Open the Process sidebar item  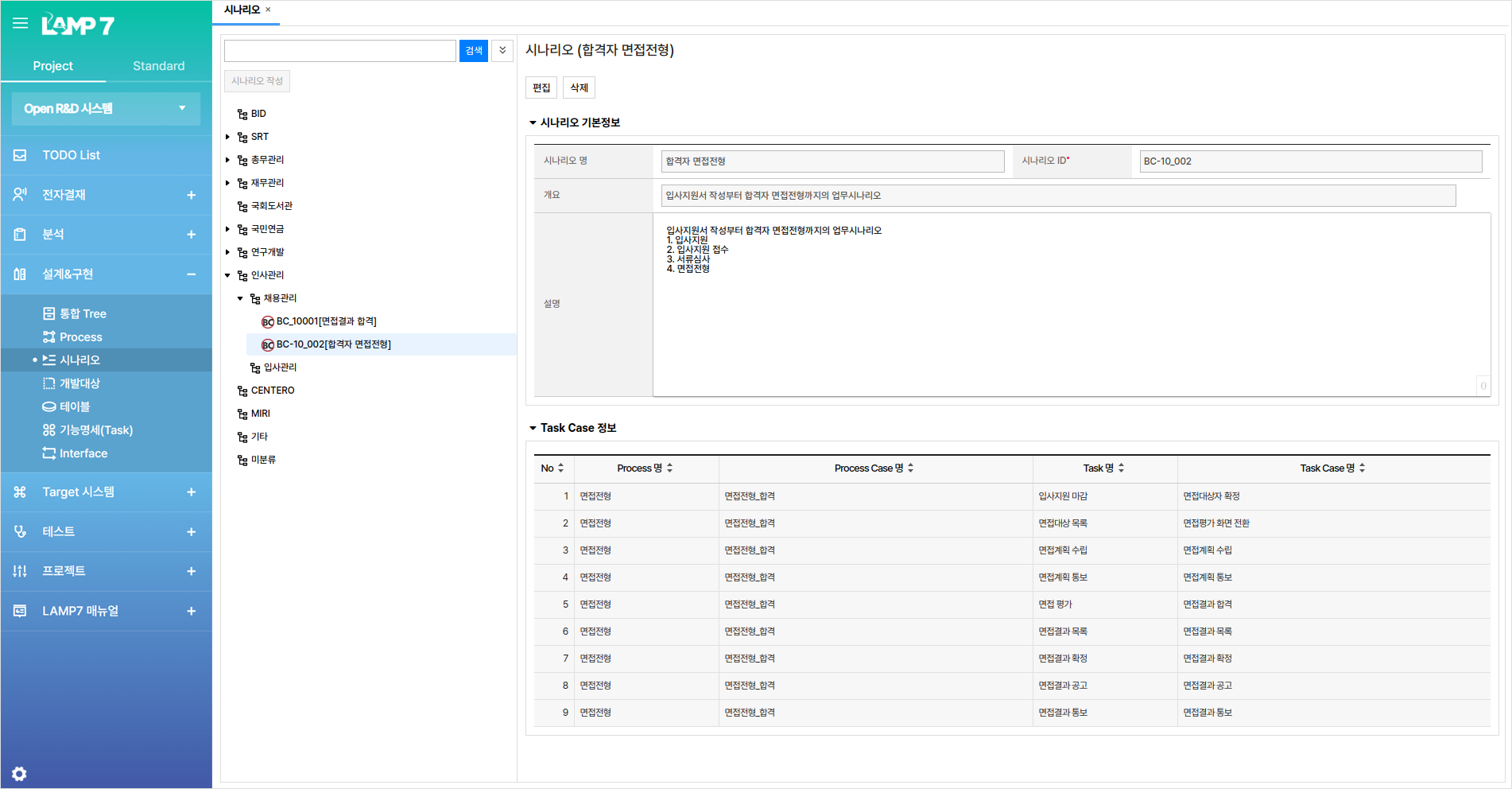point(80,337)
